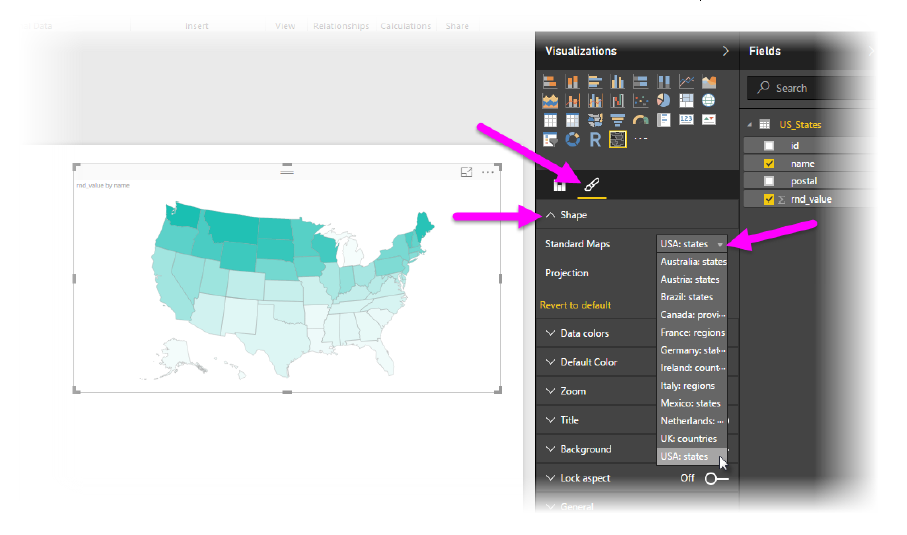Choose Canada: provinces from the list
The height and width of the screenshot is (535, 907).
692,315
